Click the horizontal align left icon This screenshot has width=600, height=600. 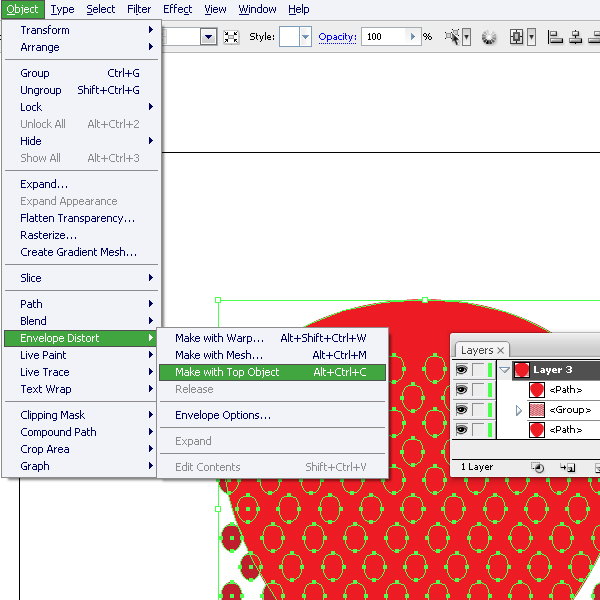[555, 37]
